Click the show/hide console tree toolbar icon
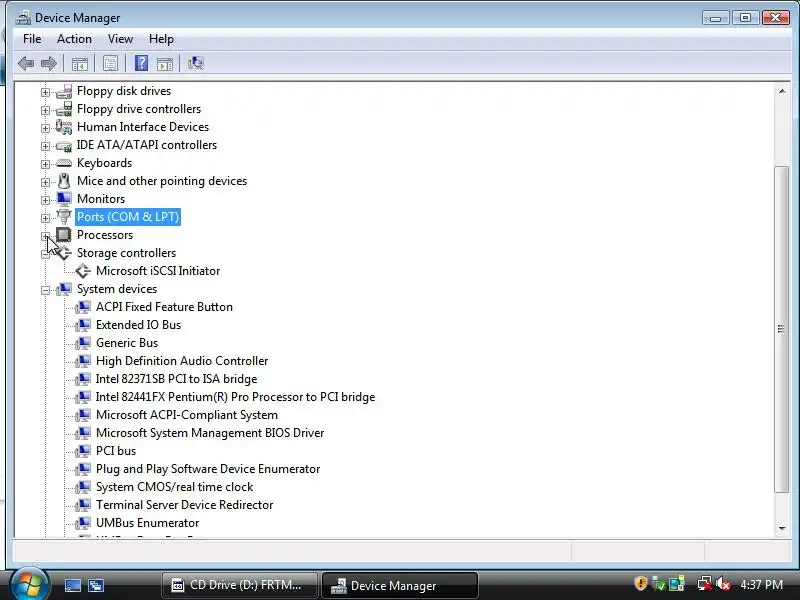The height and width of the screenshot is (600, 800). (80, 64)
